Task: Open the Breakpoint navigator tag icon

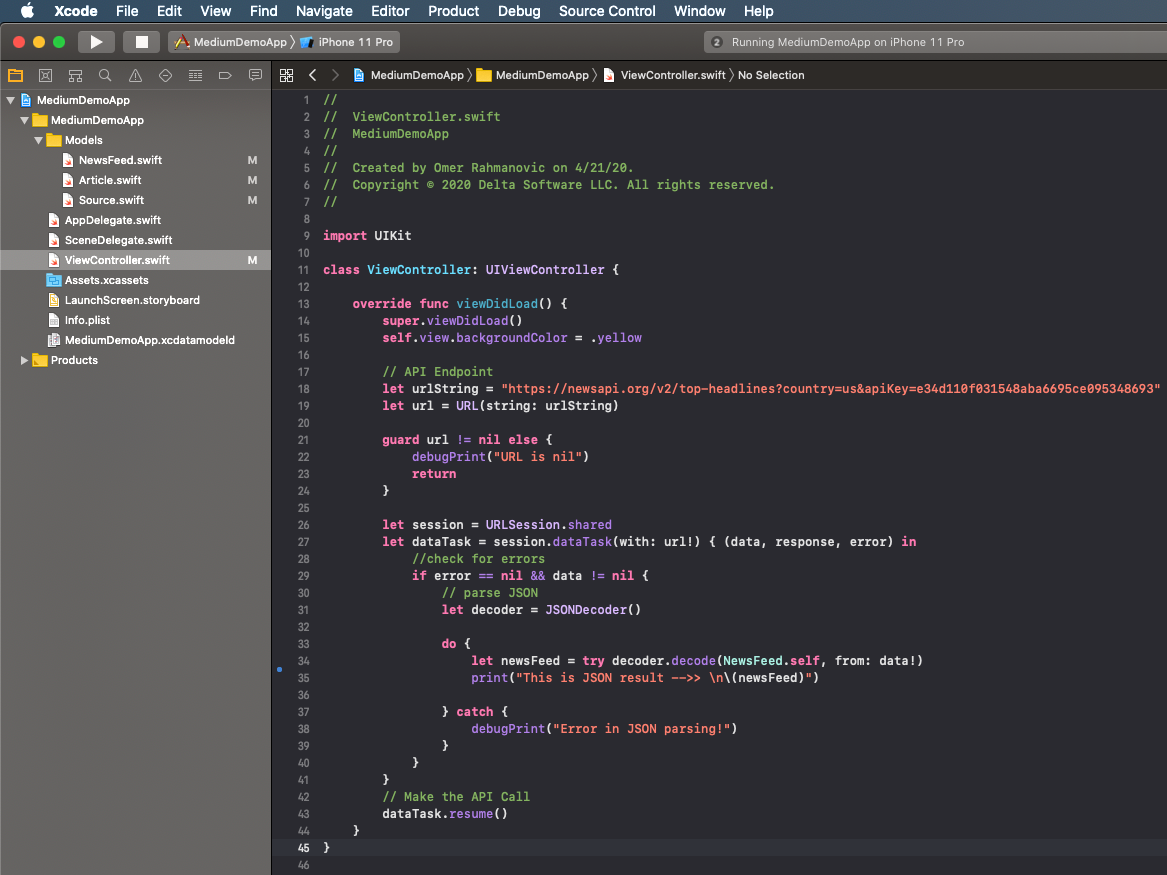Action: click(224, 75)
